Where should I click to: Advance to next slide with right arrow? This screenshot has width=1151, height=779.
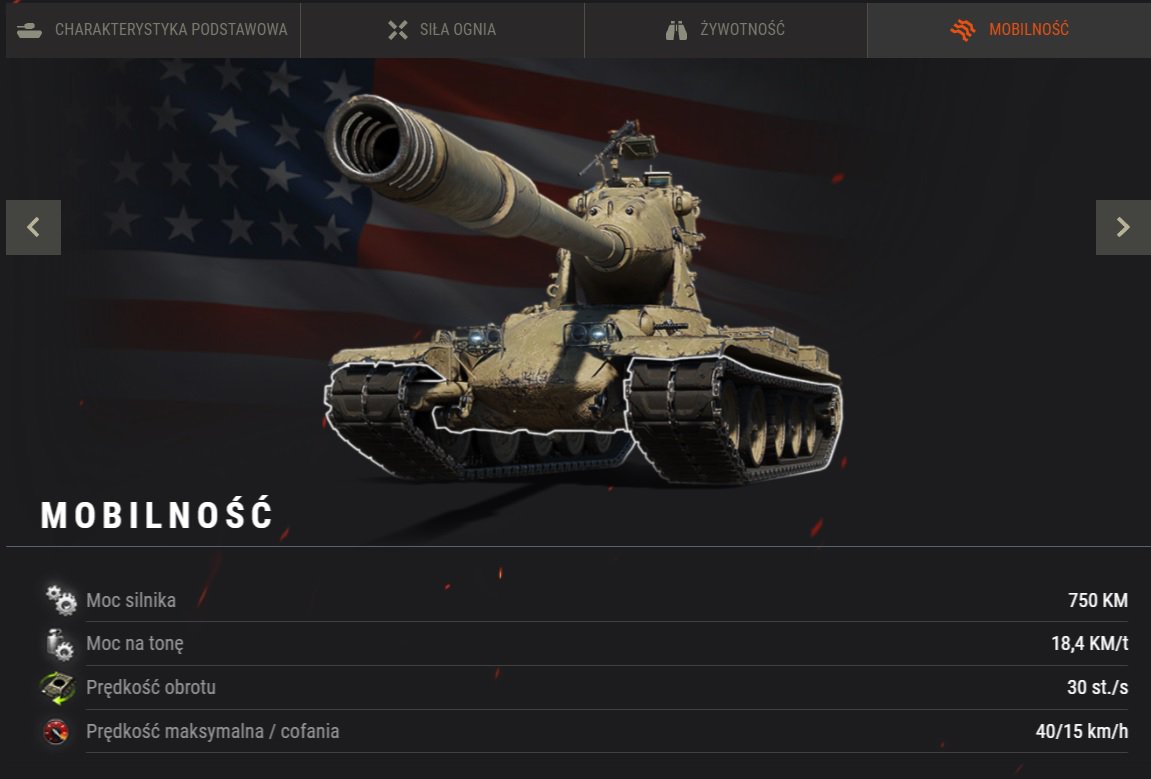pos(1123,227)
